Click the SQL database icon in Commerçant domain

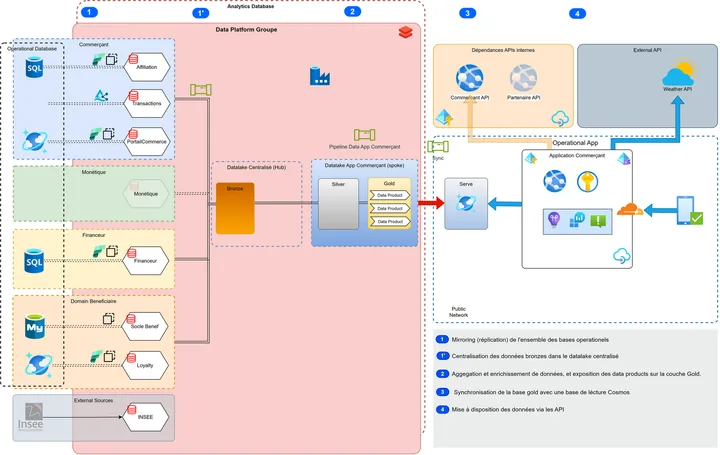tap(34, 67)
